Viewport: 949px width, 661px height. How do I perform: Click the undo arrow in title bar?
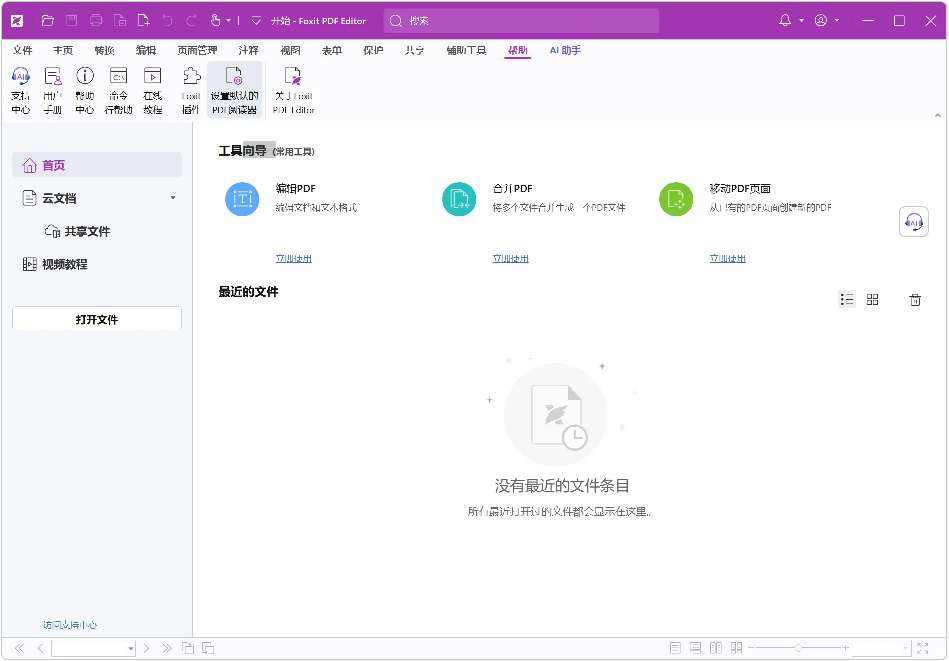168,21
